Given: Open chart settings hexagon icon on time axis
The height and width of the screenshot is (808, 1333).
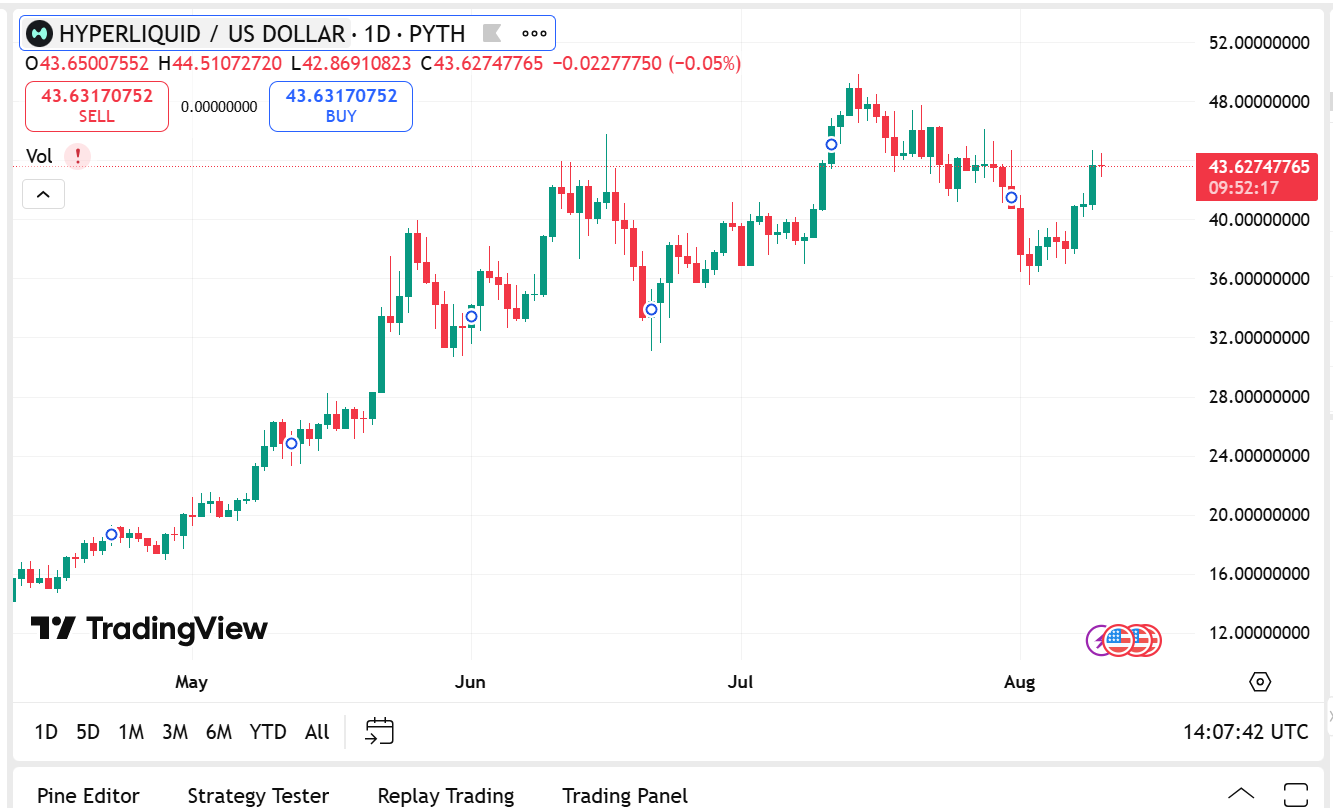Looking at the screenshot, I should coord(1260,682).
